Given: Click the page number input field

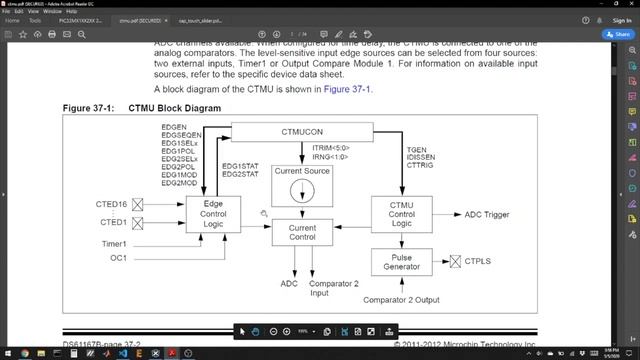Looking at the screenshot, I should pyautogui.click(x=292, y=35).
